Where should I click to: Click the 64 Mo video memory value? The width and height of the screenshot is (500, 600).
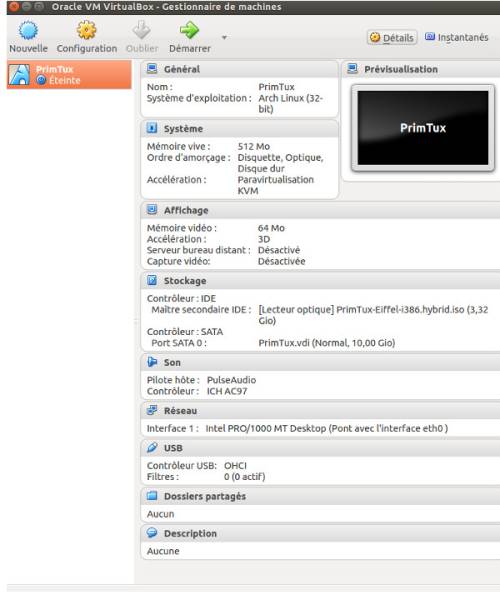tap(271, 228)
